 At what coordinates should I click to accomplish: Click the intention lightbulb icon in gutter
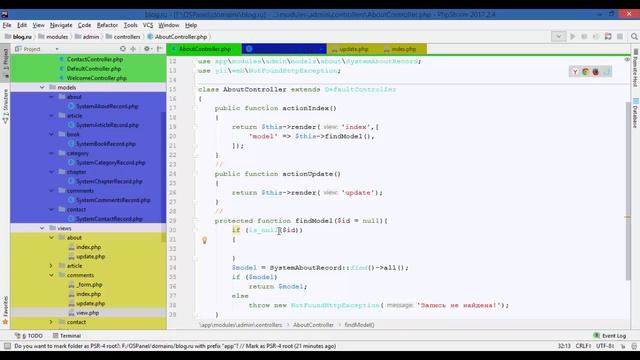204,240
